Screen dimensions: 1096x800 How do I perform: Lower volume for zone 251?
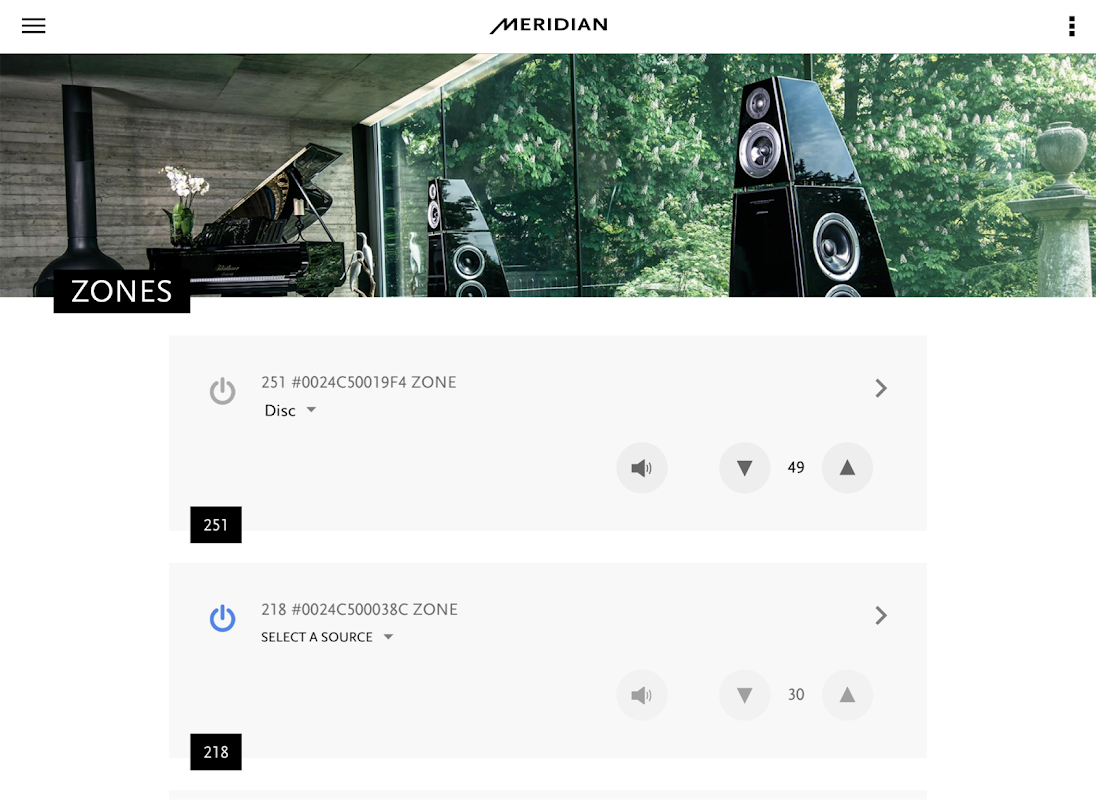pos(744,467)
